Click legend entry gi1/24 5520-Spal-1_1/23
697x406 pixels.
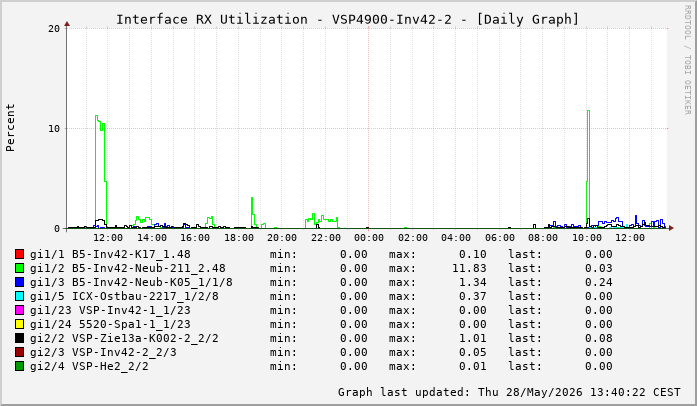click(x=110, y=324)
